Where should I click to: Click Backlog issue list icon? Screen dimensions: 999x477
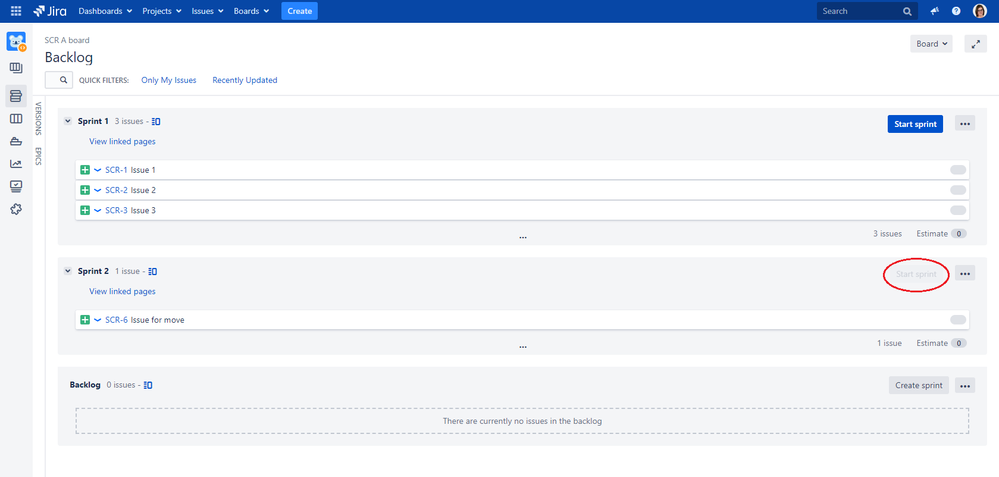[148, 385]
